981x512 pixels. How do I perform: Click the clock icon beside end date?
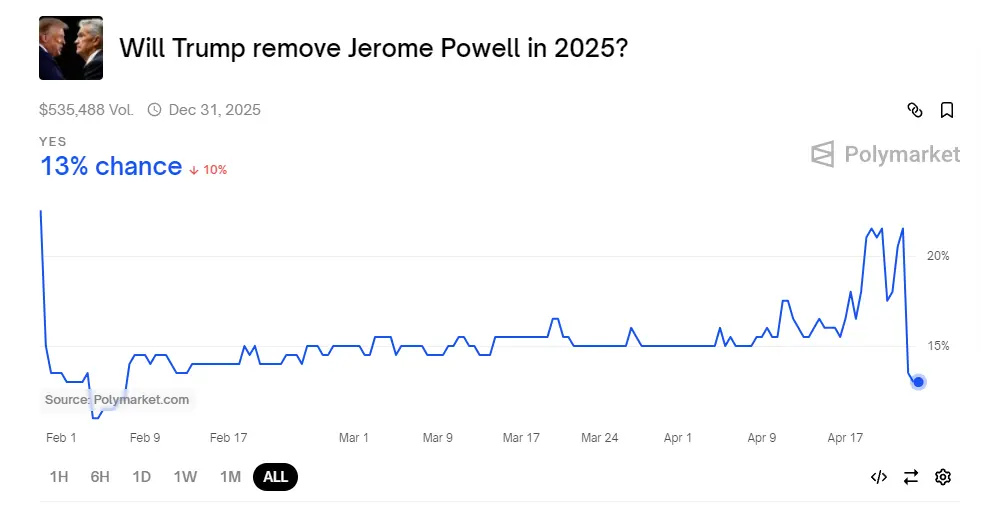coord(154,110)
